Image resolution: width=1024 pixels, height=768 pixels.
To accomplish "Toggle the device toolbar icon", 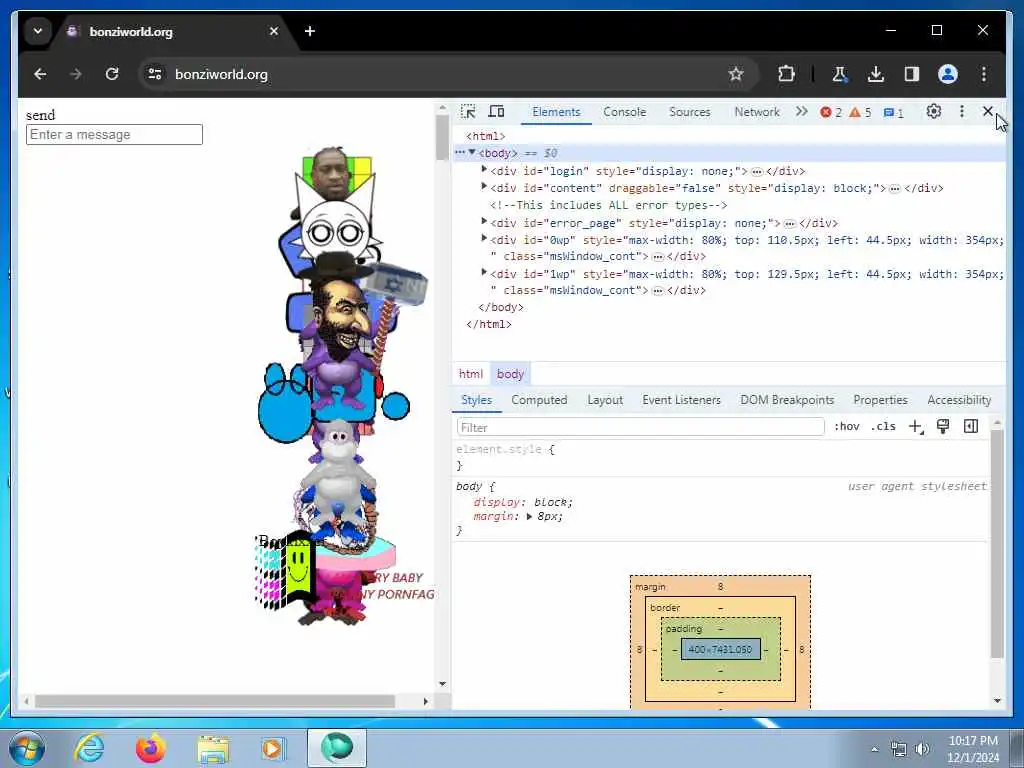I will point(496,112).
